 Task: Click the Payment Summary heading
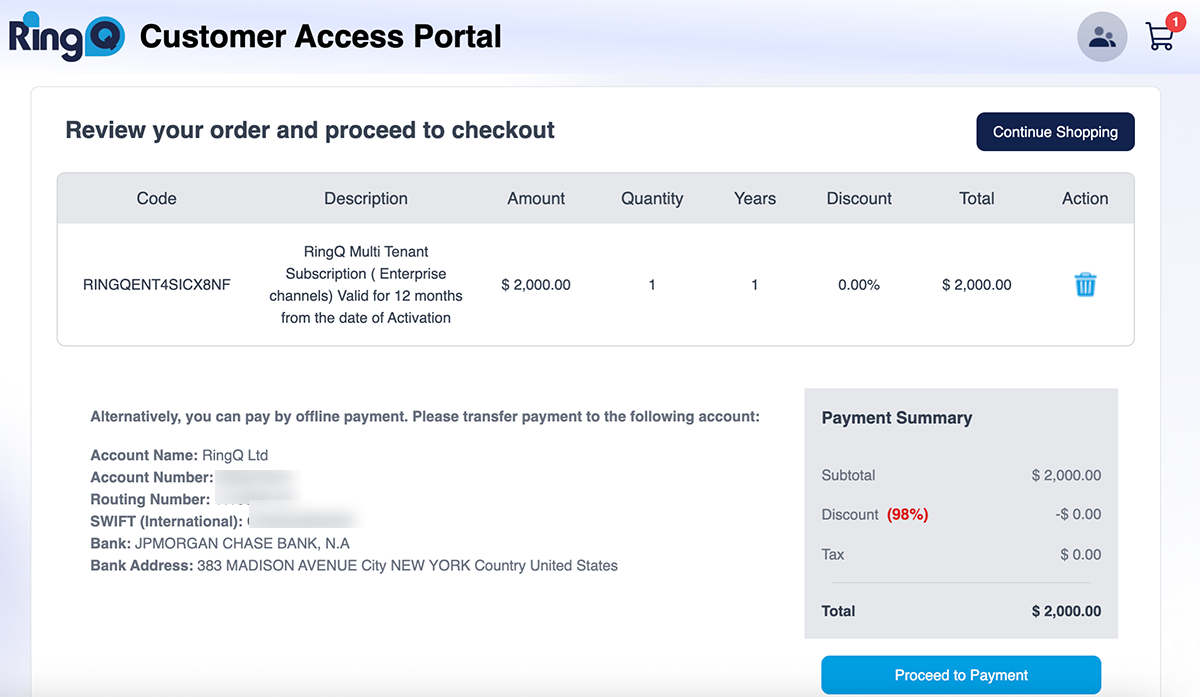[x=897, y=418]
